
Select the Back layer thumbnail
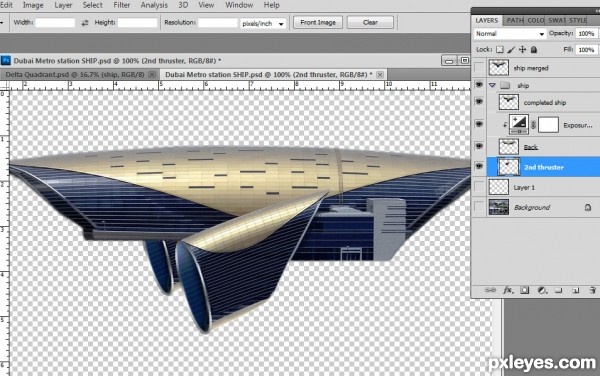(509, 146)
